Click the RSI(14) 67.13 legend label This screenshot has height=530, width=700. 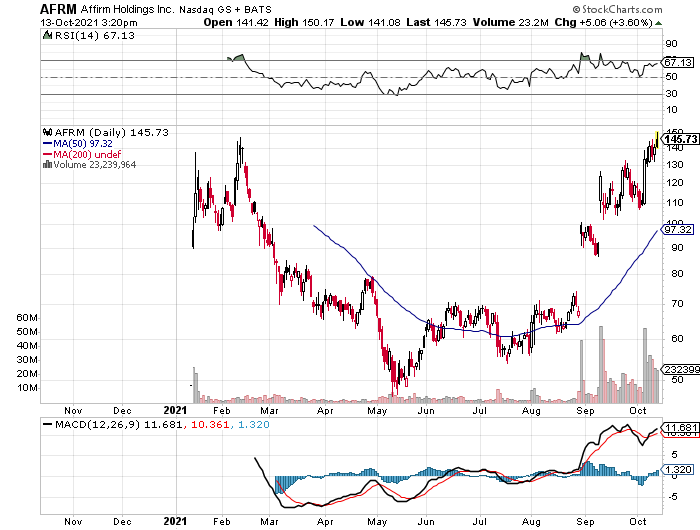95,35
